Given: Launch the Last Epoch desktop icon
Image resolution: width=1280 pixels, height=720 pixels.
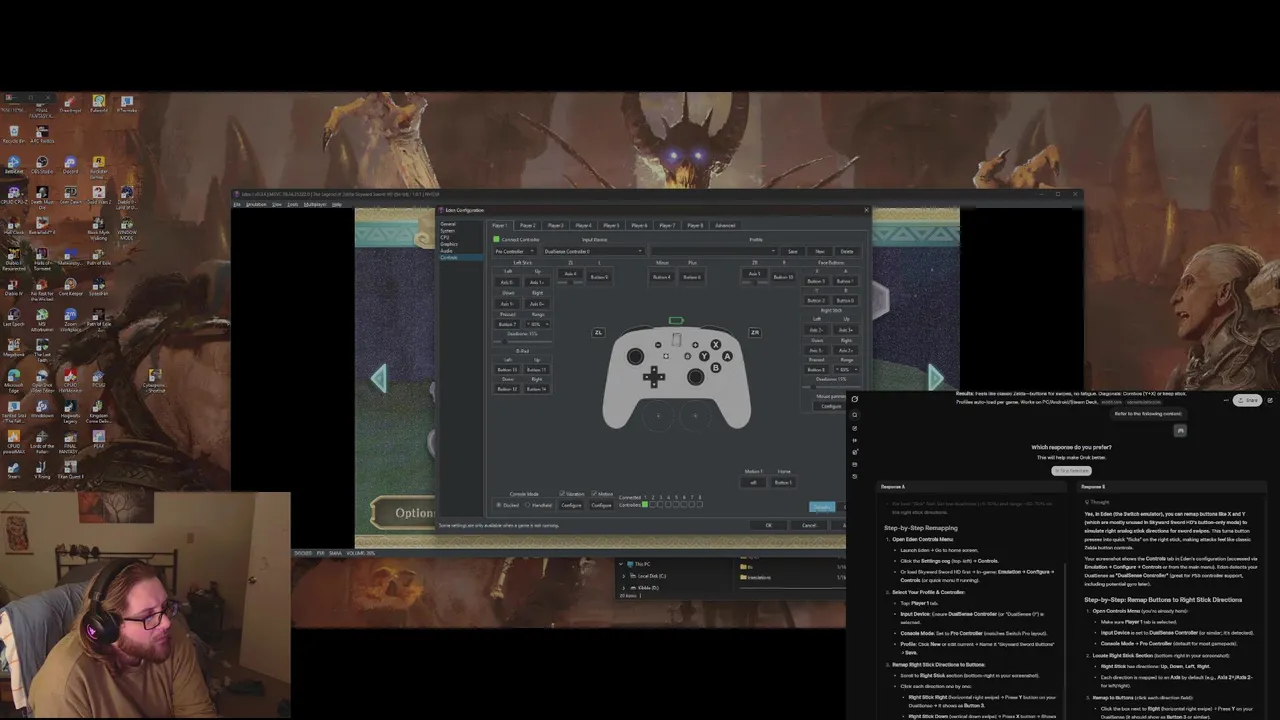Looking at the screenshot, I should (x=14, y=317).
